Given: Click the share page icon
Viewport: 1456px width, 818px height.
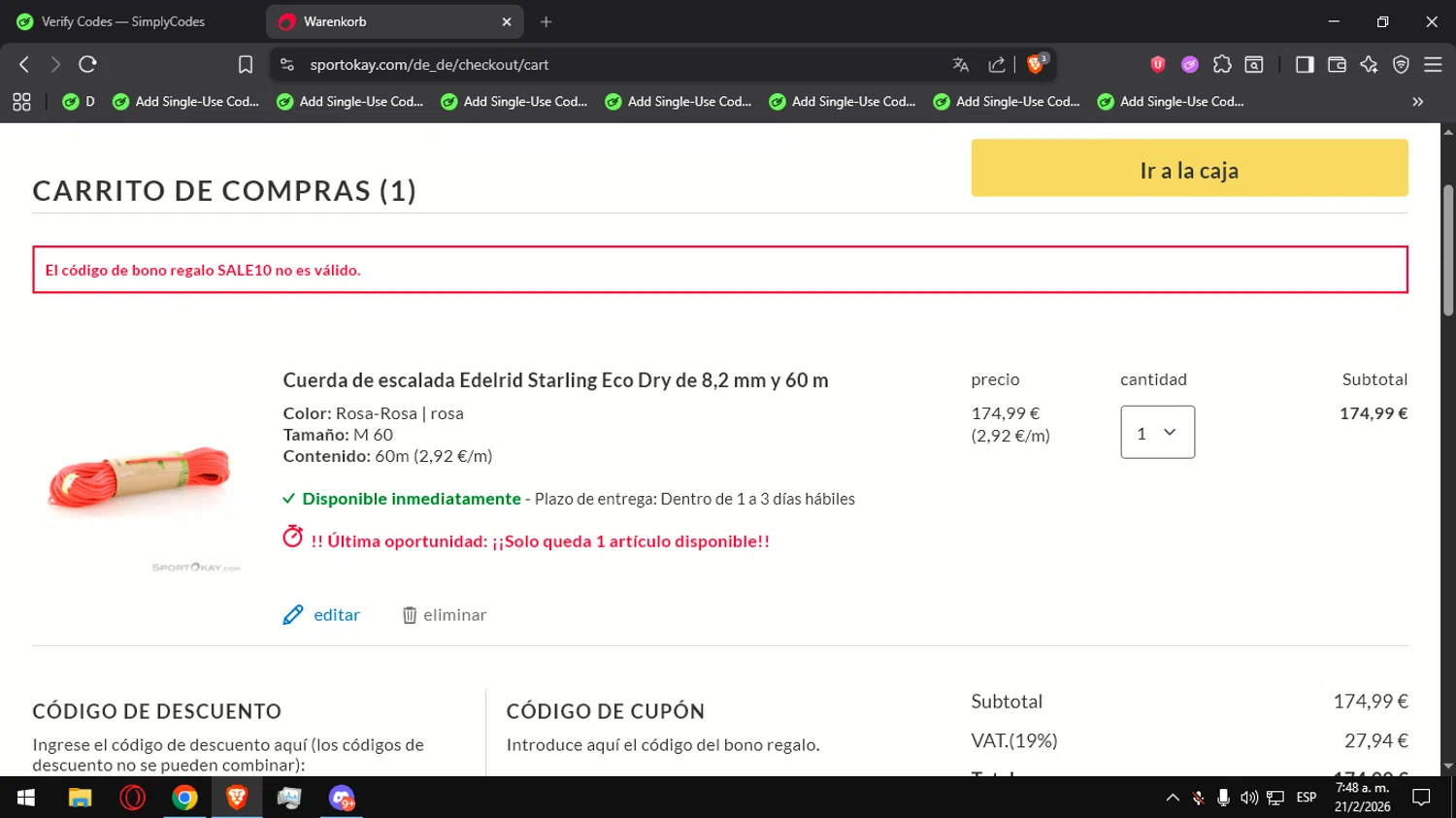Looking at the screenshot, I should 997,65.
